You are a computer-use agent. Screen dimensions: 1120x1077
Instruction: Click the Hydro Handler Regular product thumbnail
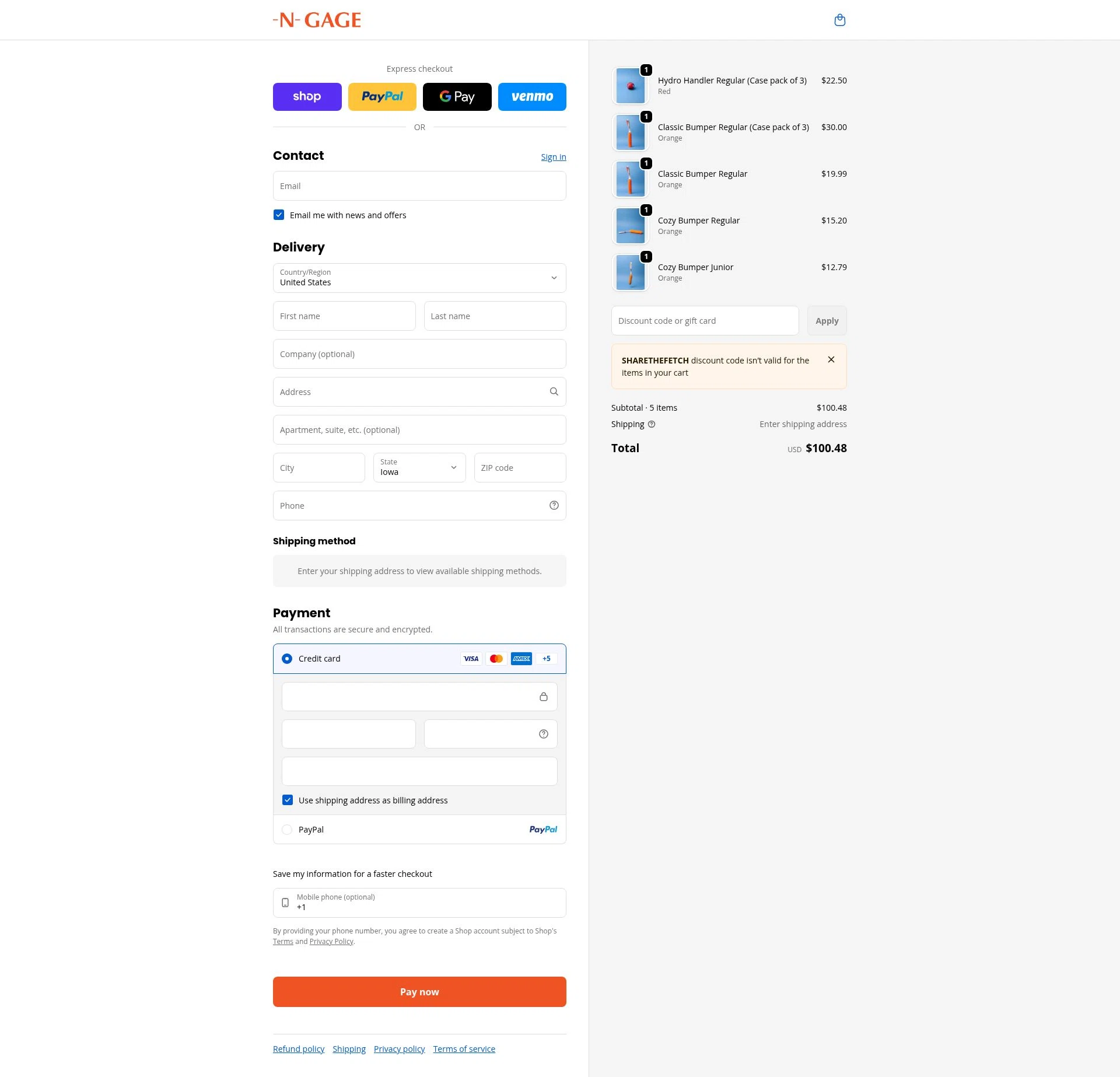[631, 86]
